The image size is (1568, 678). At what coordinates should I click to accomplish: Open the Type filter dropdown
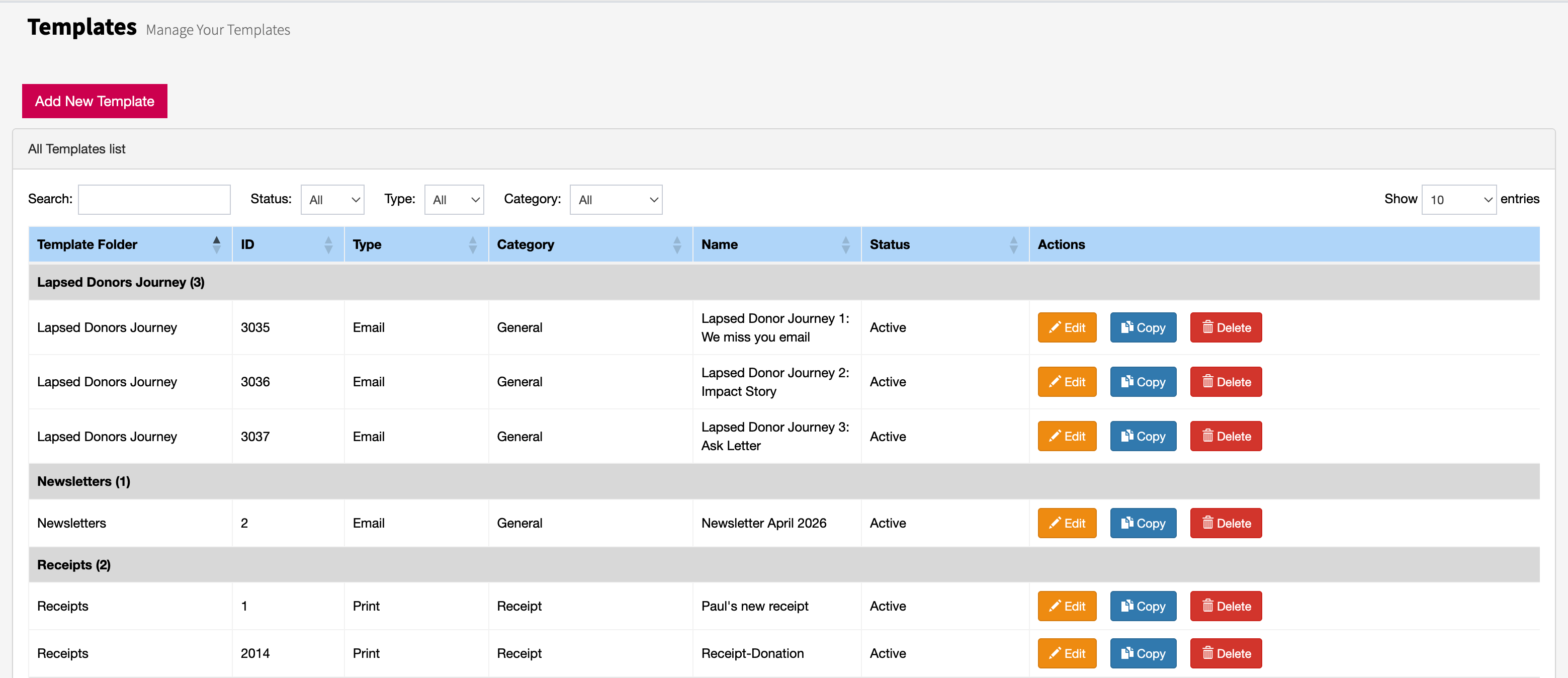tap(454, 200)
